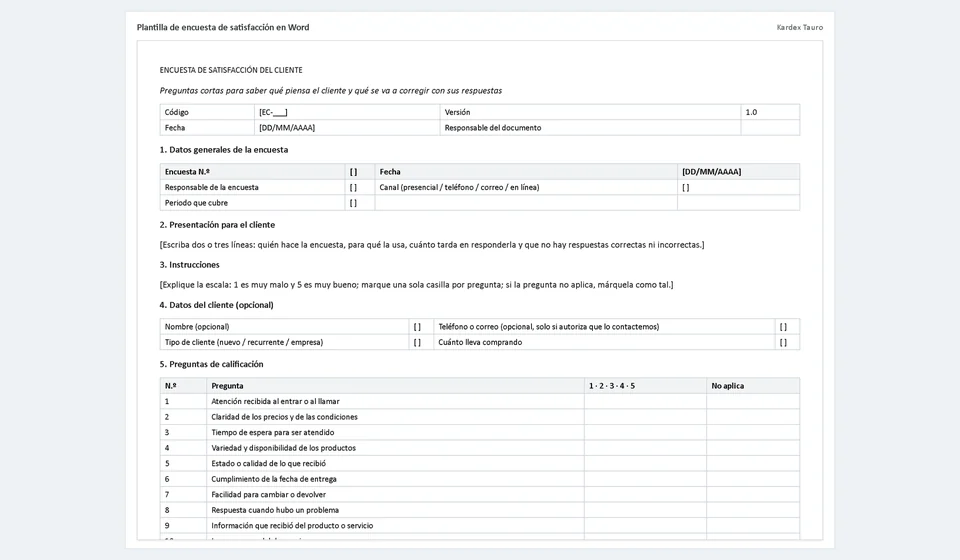
Task: Click row 'Cumplimiento de la fecha de entrega'
Action: pos(480,479)
